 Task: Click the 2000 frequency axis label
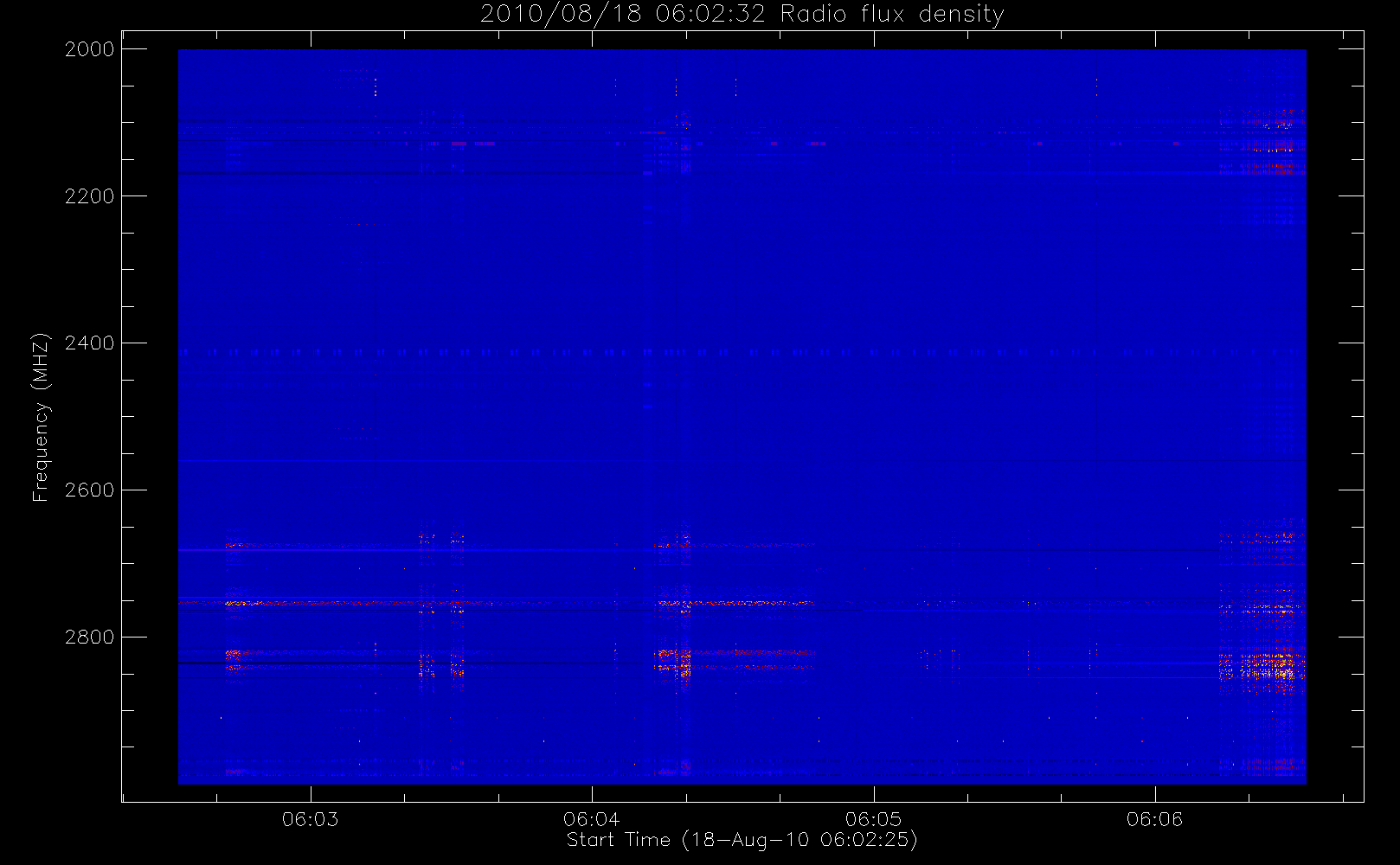[x=90, y=49]
